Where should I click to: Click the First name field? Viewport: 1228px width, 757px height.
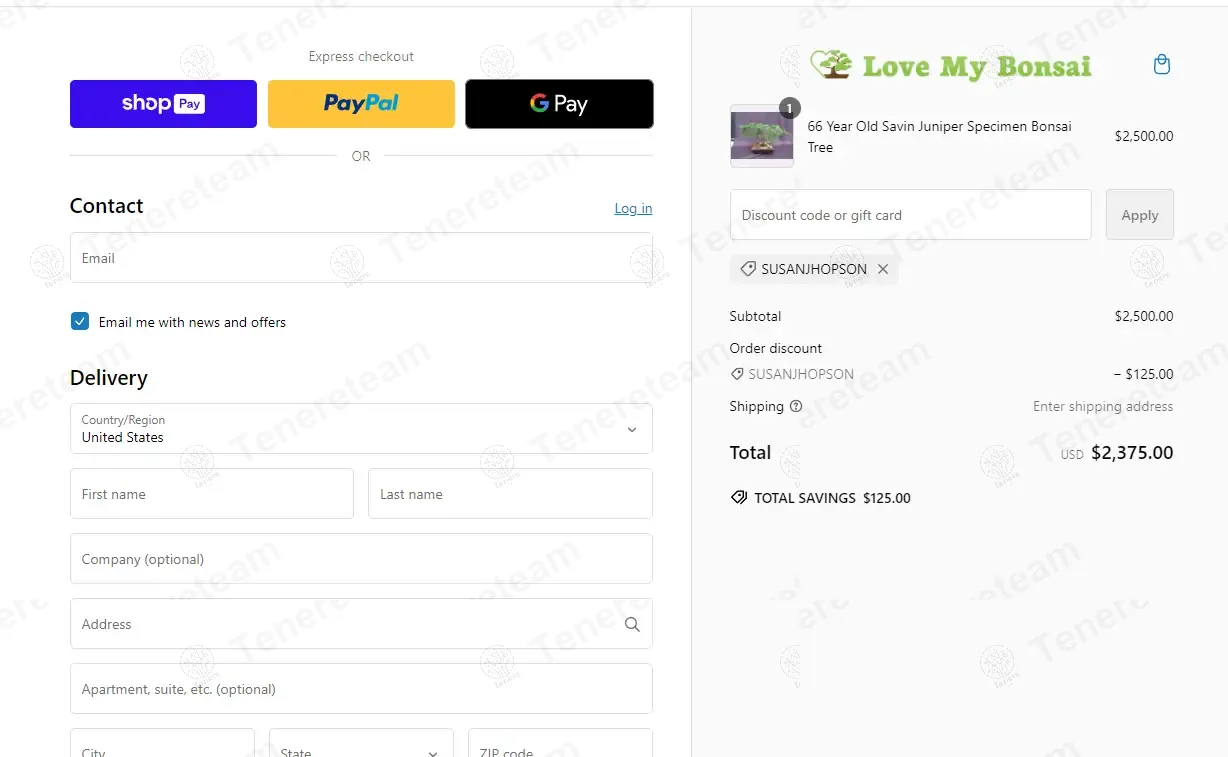pyautogui.click(x=212, y=494)
